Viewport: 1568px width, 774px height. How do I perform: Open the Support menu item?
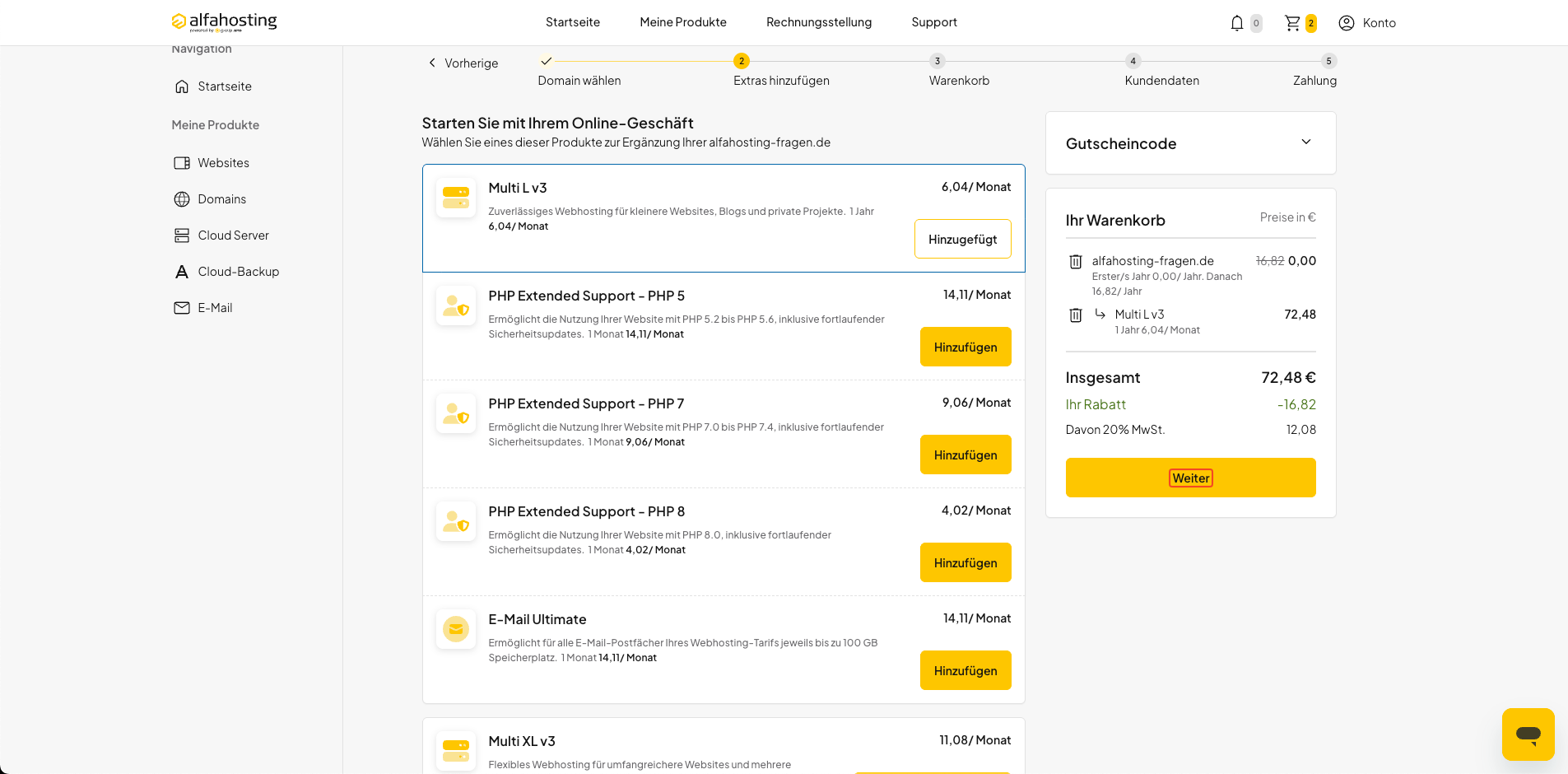[x=934, y=22]
